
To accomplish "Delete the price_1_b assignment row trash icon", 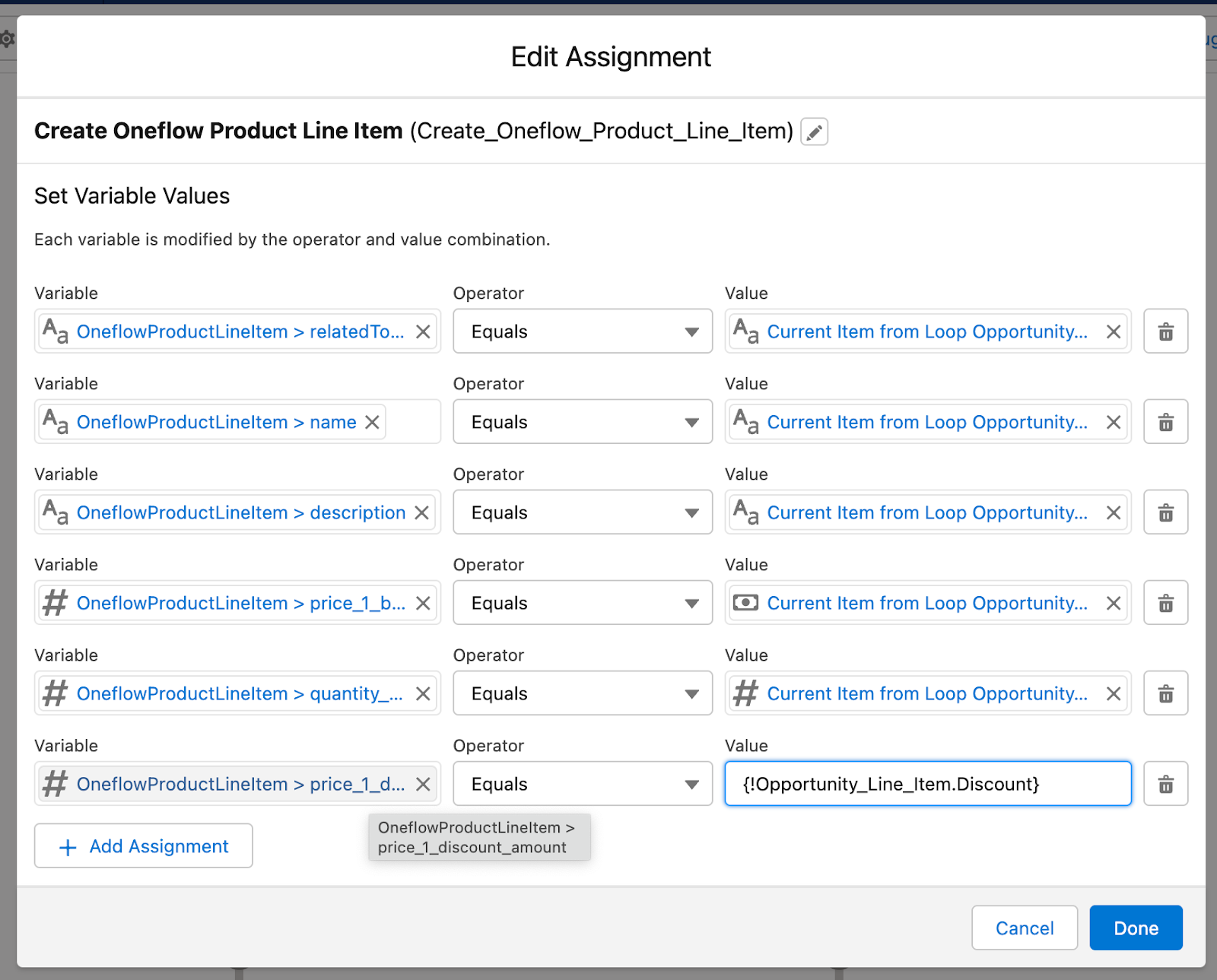I will [x=1165, y=602].
